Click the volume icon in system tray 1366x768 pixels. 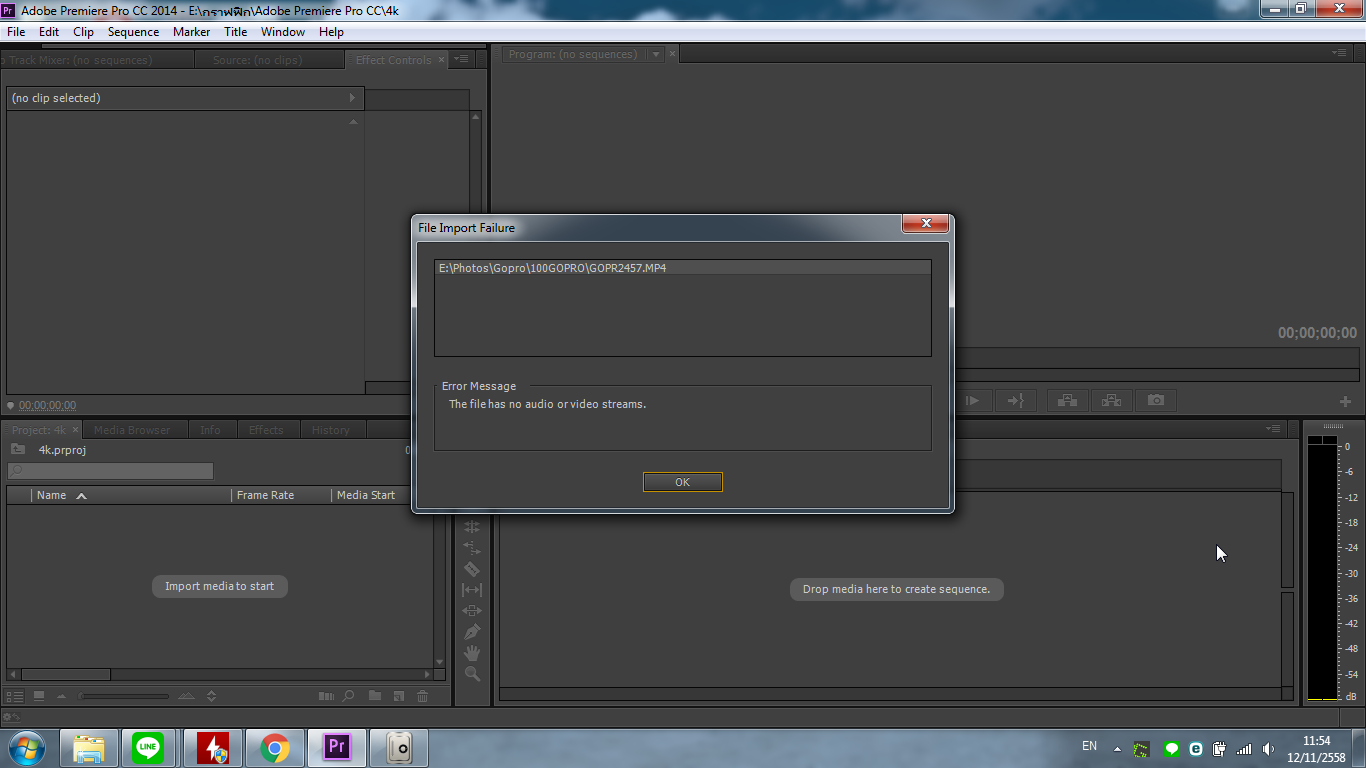[1269, 749]
